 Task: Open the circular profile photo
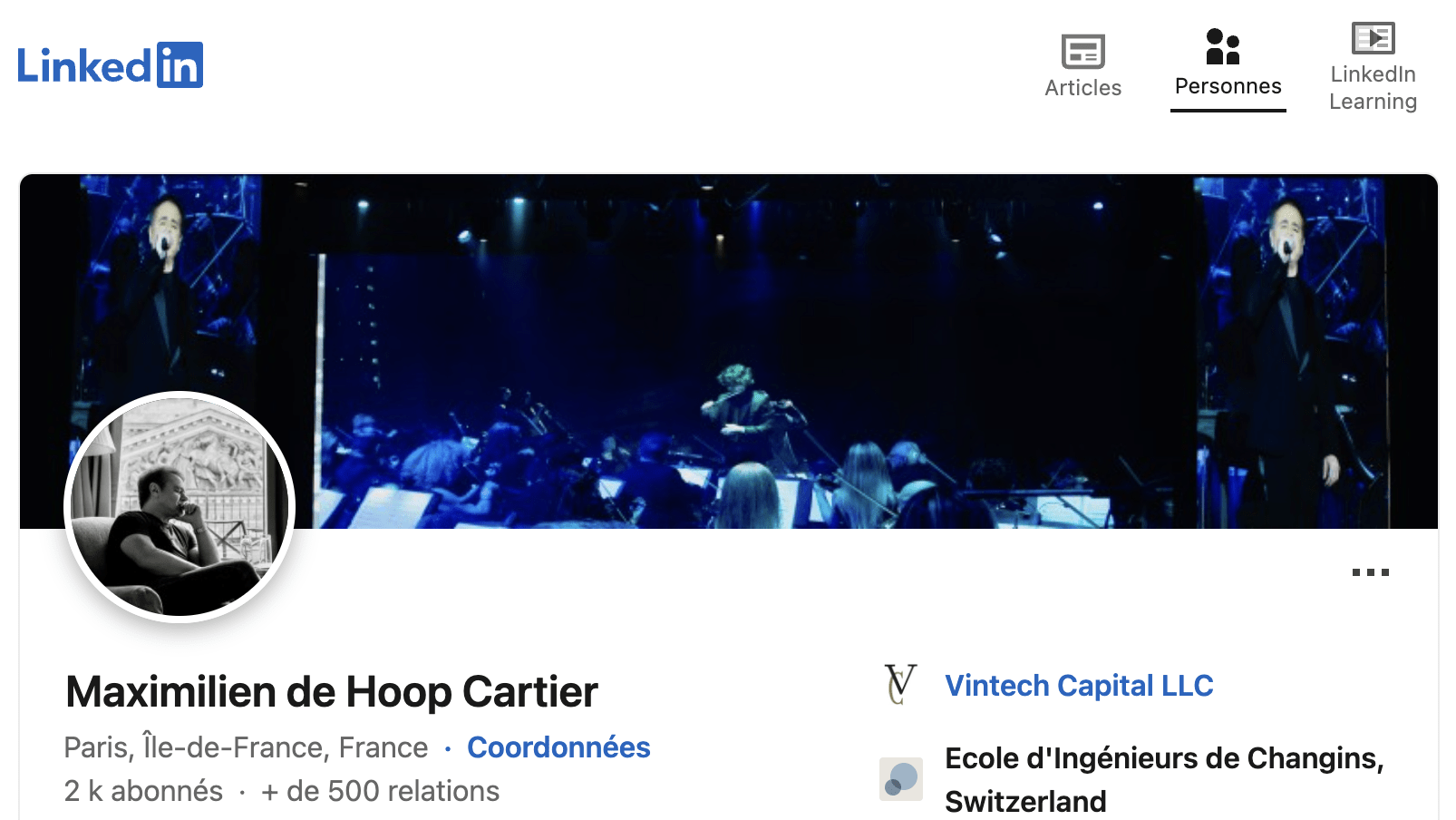(x=180, y=507)
